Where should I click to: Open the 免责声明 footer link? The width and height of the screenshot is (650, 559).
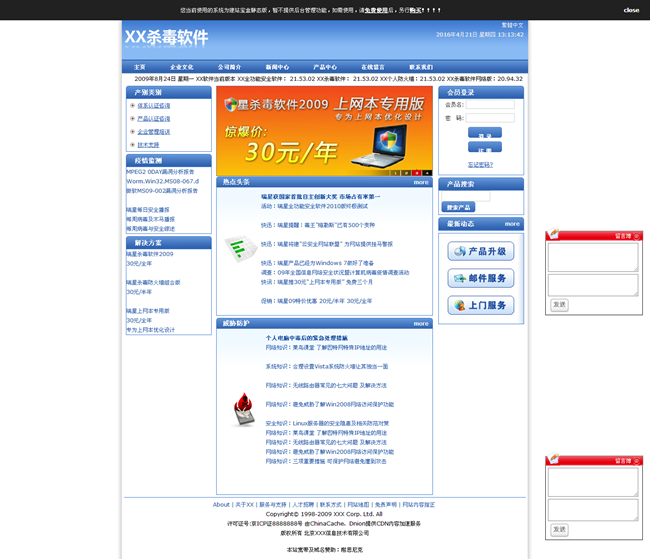[x=386, y=505]
